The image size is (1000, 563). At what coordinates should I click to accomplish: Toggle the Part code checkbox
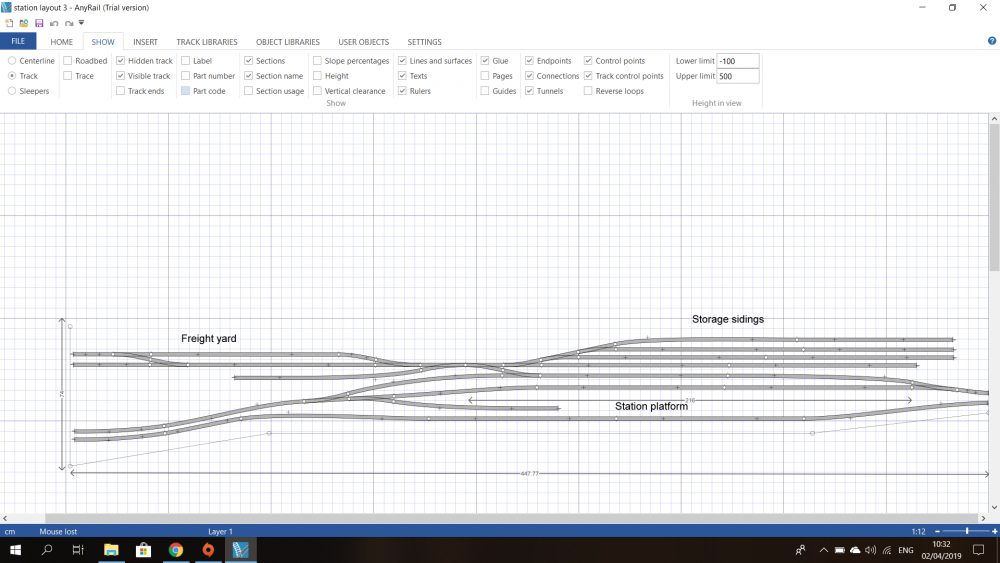(186, 91)
